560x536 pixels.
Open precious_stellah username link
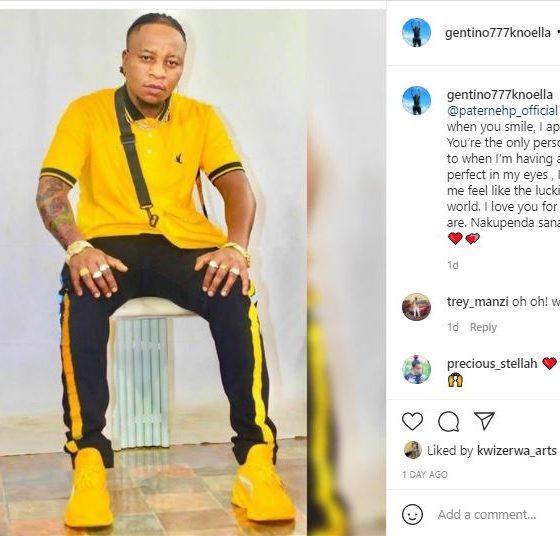(492, 364)
